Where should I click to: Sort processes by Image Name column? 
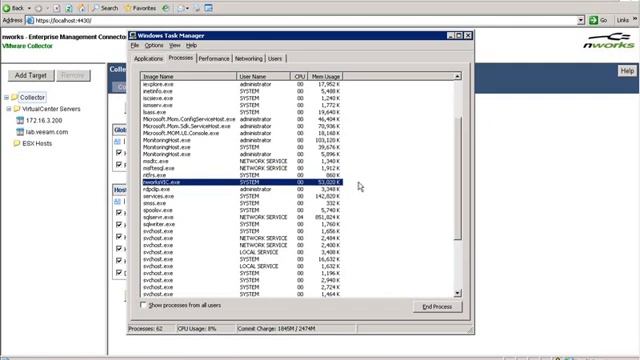189,76
